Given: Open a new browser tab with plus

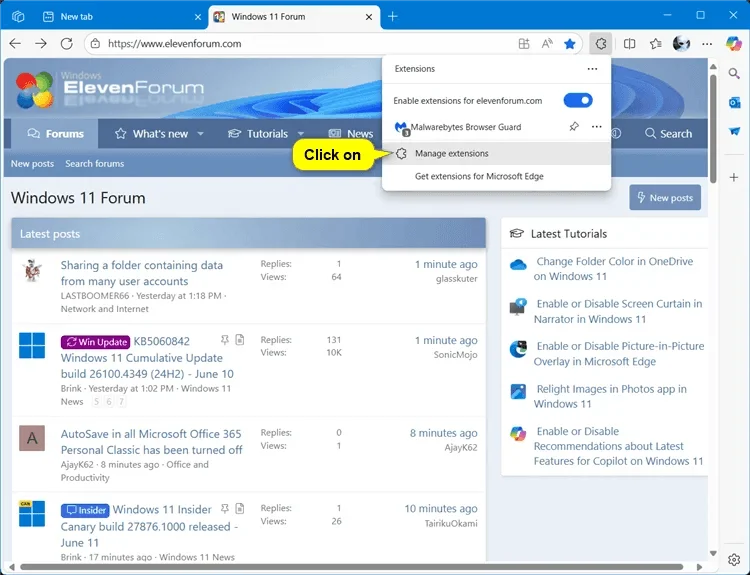Looking at the screenshot, I should [393, 17].
